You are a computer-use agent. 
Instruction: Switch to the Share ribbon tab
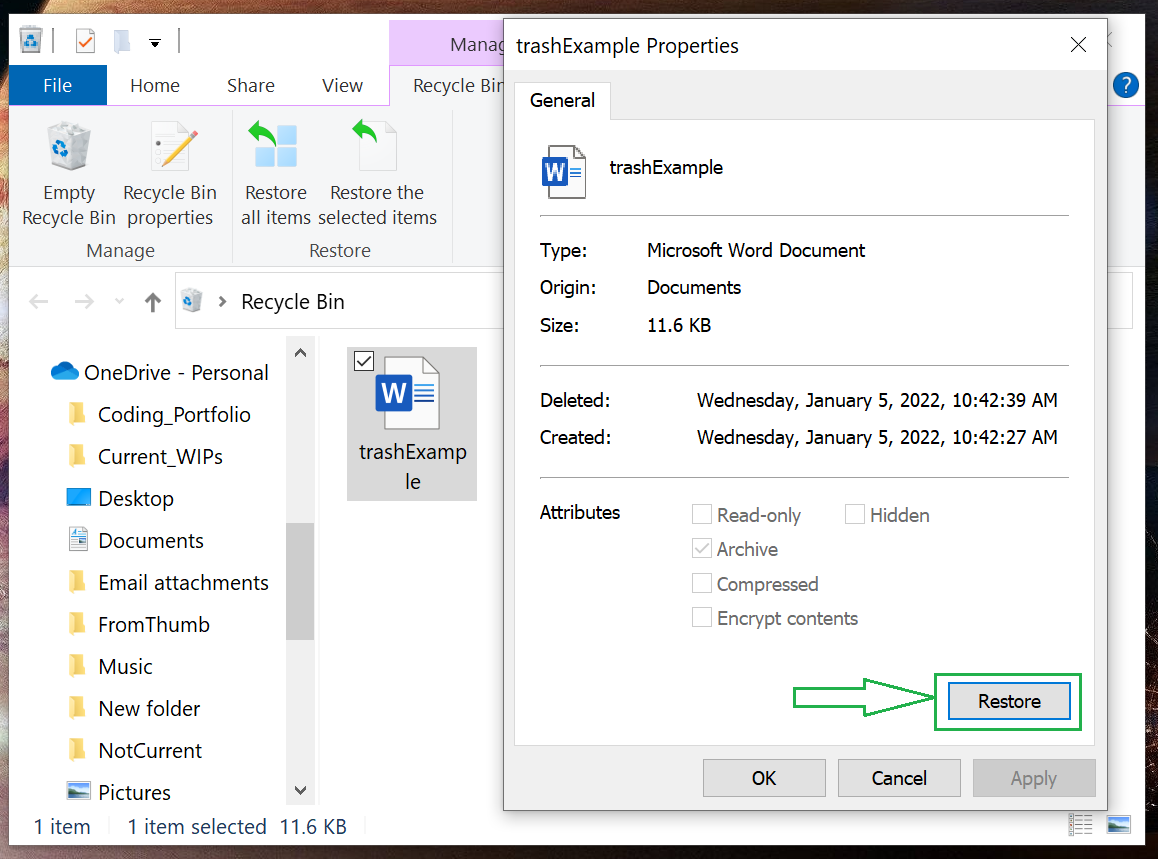251,86
